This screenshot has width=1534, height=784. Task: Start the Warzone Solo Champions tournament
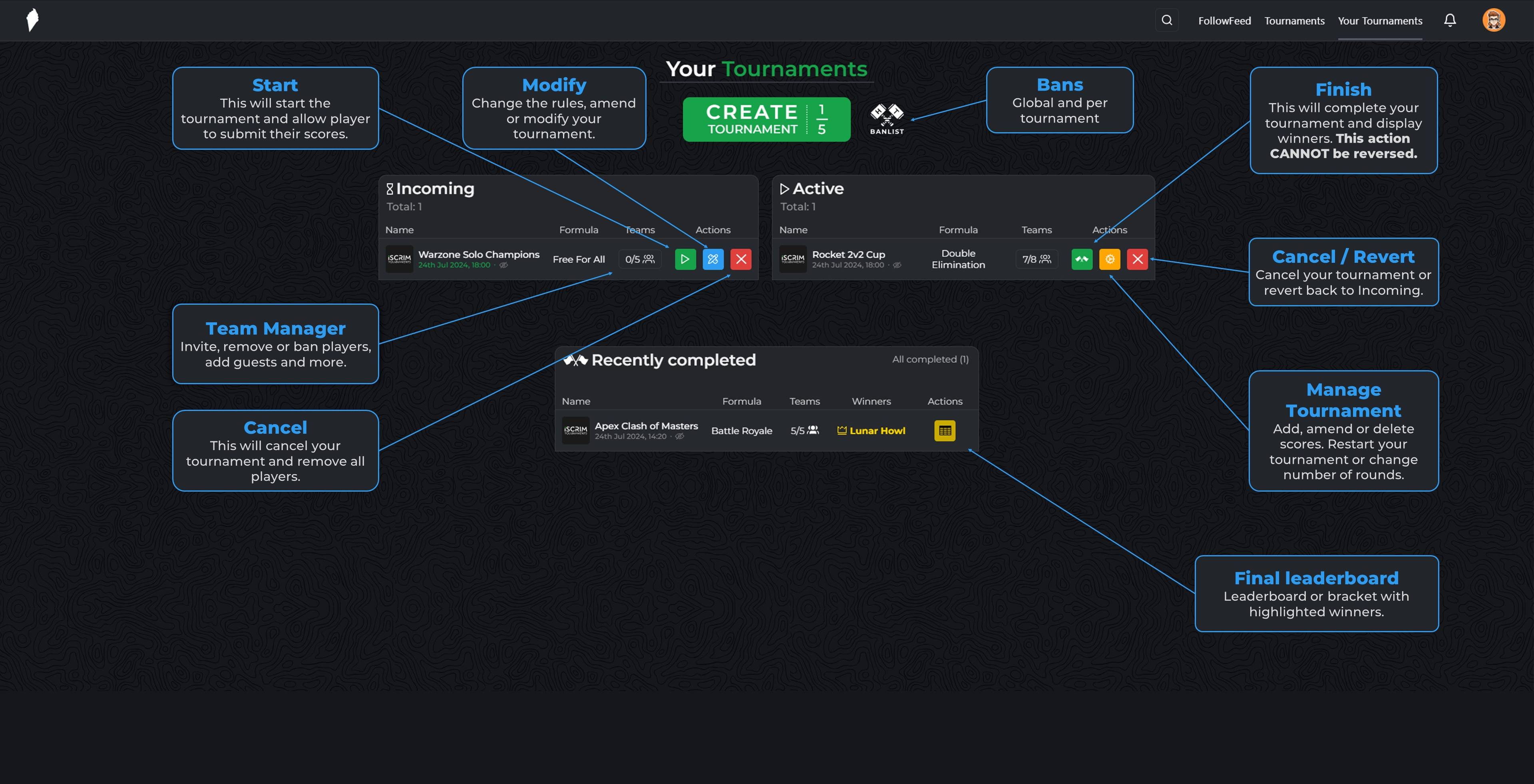click(x=685, y=259)
